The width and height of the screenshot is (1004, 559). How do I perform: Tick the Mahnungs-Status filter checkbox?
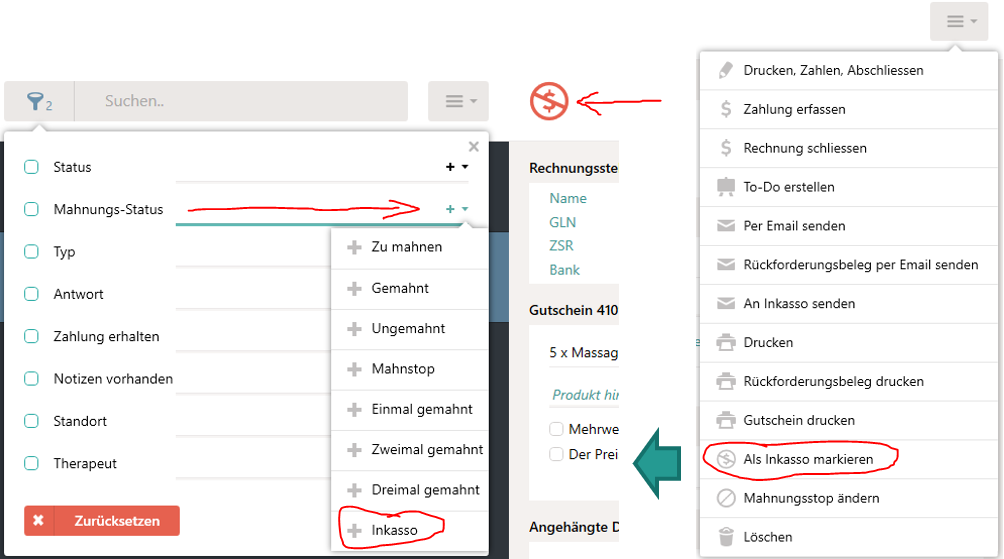tap(31, 209)
